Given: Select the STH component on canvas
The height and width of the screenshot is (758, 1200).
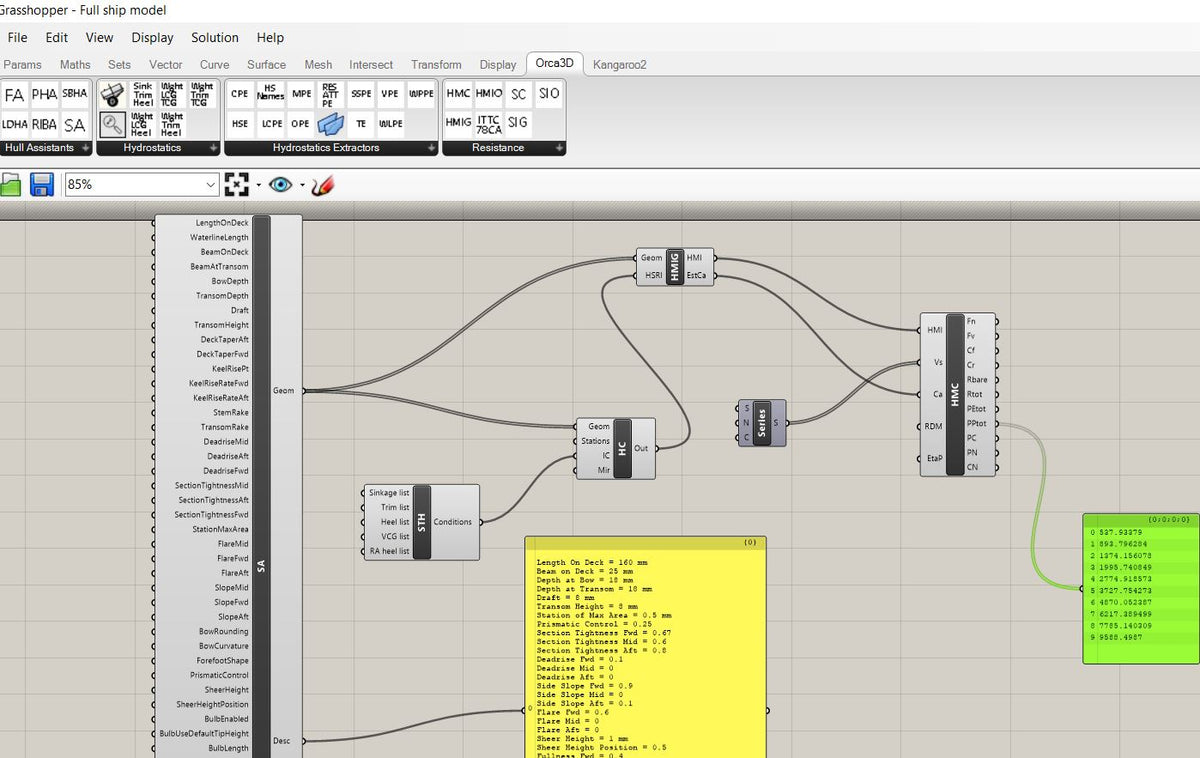Looking at the screenshot, I should coord(421,522).
